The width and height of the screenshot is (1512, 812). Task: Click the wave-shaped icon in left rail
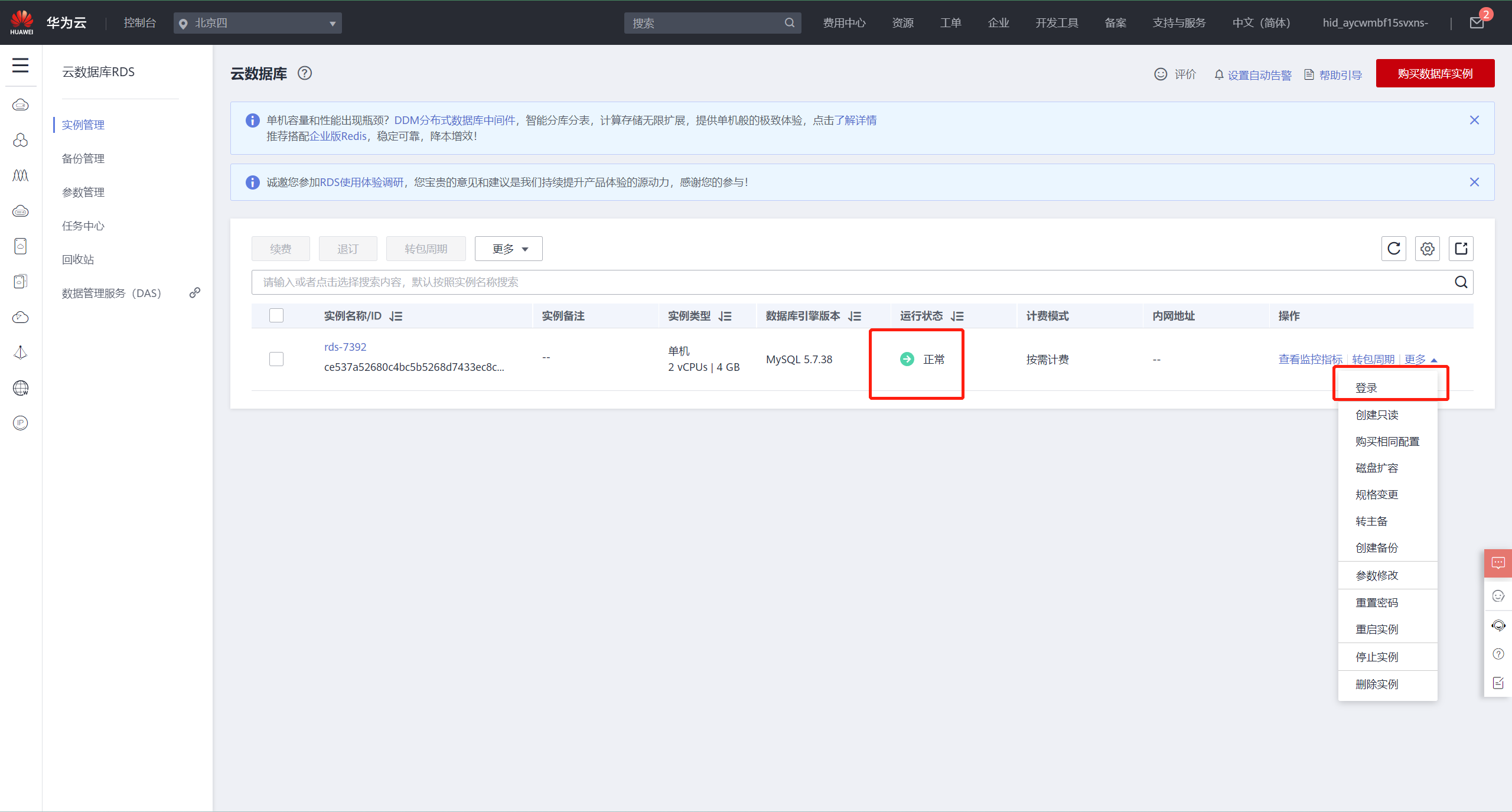[21, 175]
